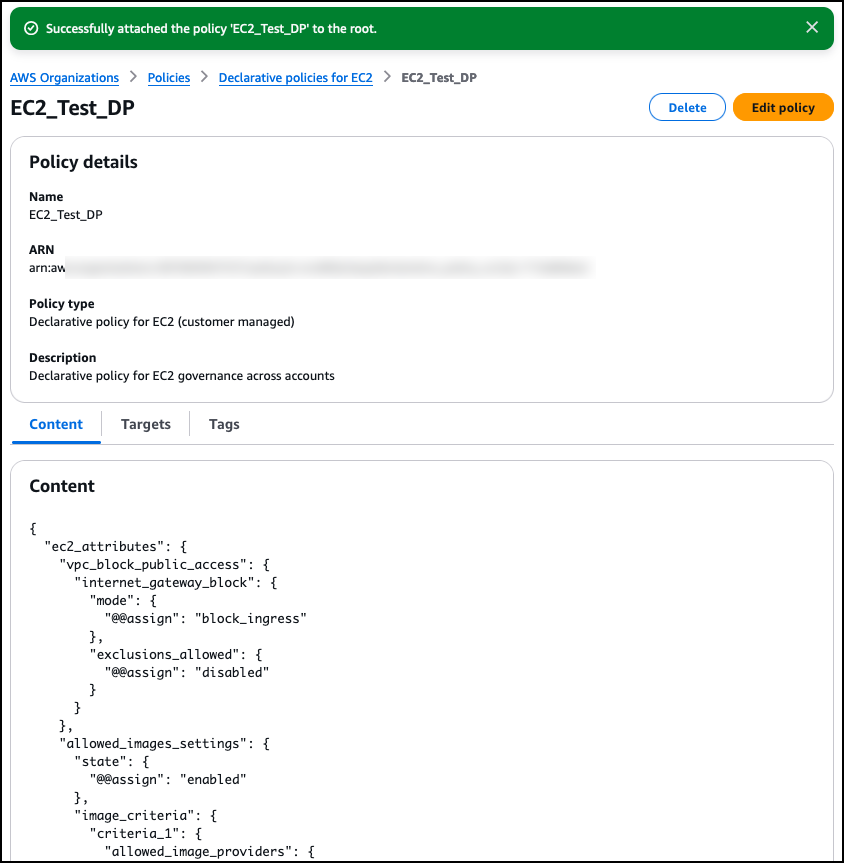Click the policy name value EC2_Test_DP
This screenshot has width=844, height=863.
click(66, 215)
